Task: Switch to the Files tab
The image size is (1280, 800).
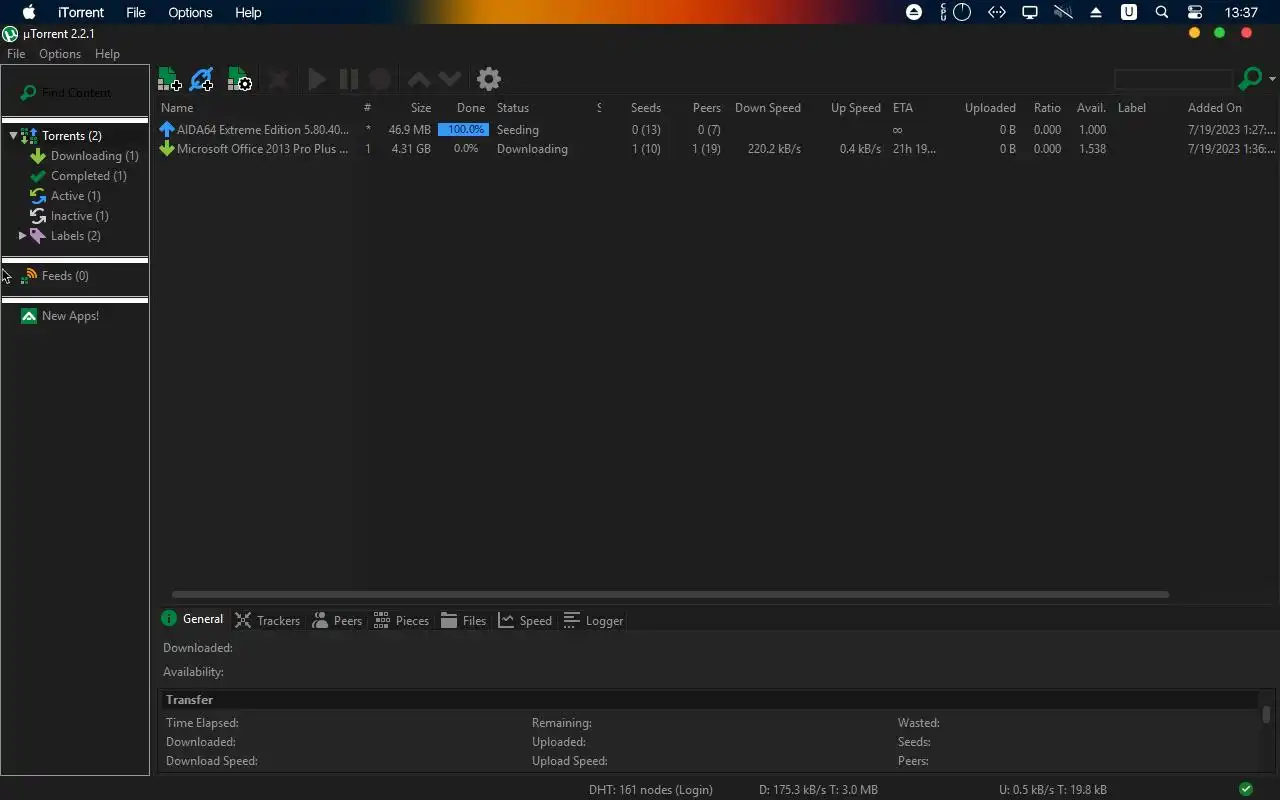Action: (x=463, y=621)
